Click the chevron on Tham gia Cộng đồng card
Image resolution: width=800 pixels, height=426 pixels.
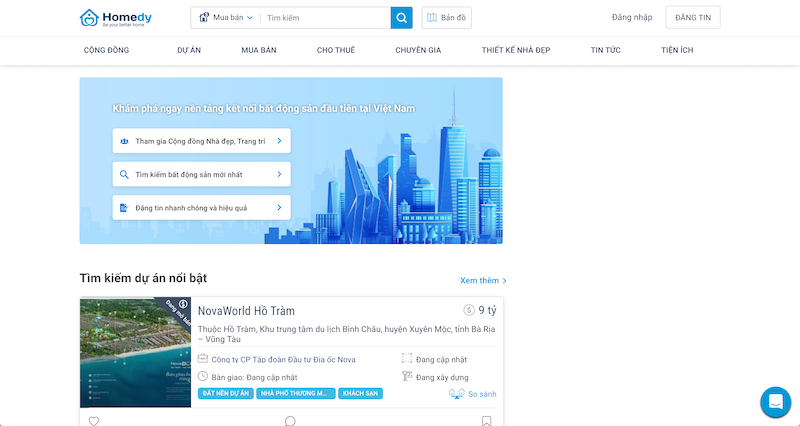279,141
